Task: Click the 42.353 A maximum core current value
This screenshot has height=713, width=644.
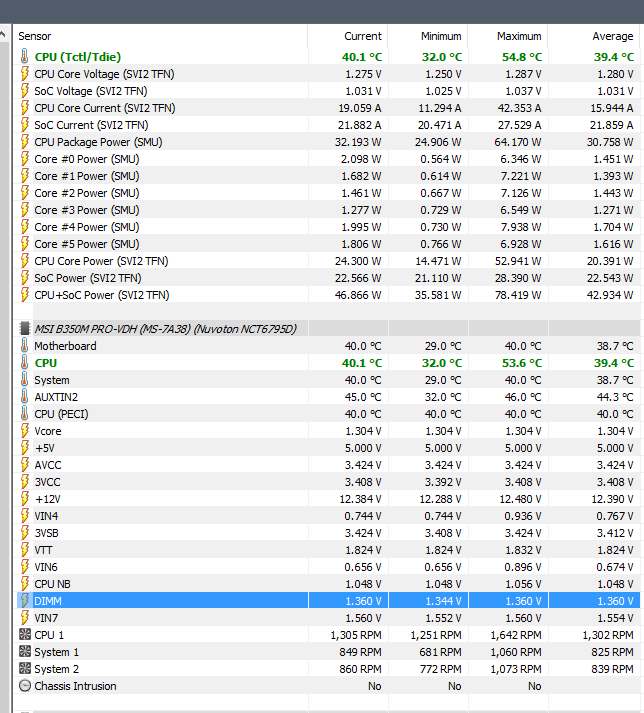Action: (x=519, y=108)
